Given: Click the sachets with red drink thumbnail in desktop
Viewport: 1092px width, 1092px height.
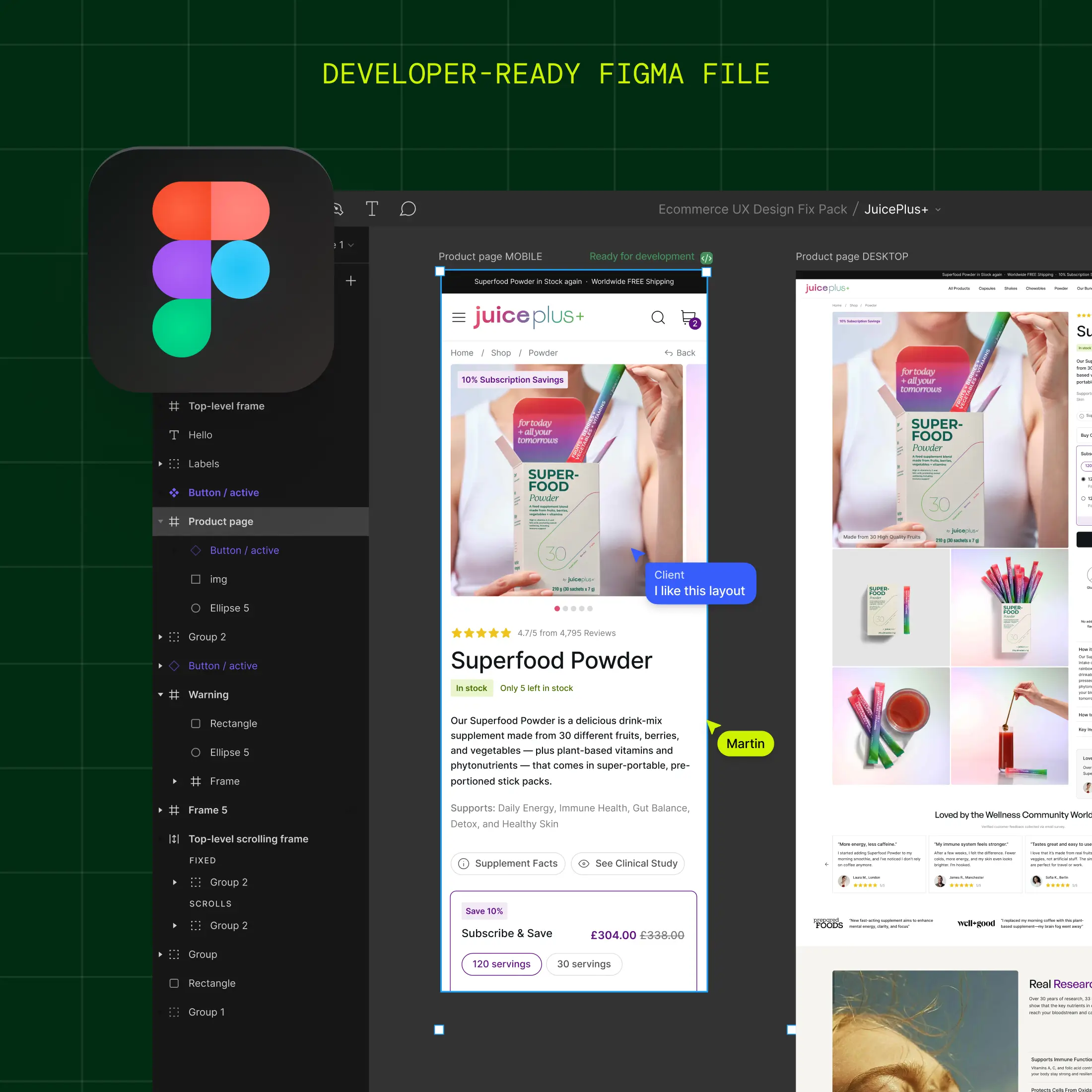Looking at the screenshot, I should tap(891, 726).
